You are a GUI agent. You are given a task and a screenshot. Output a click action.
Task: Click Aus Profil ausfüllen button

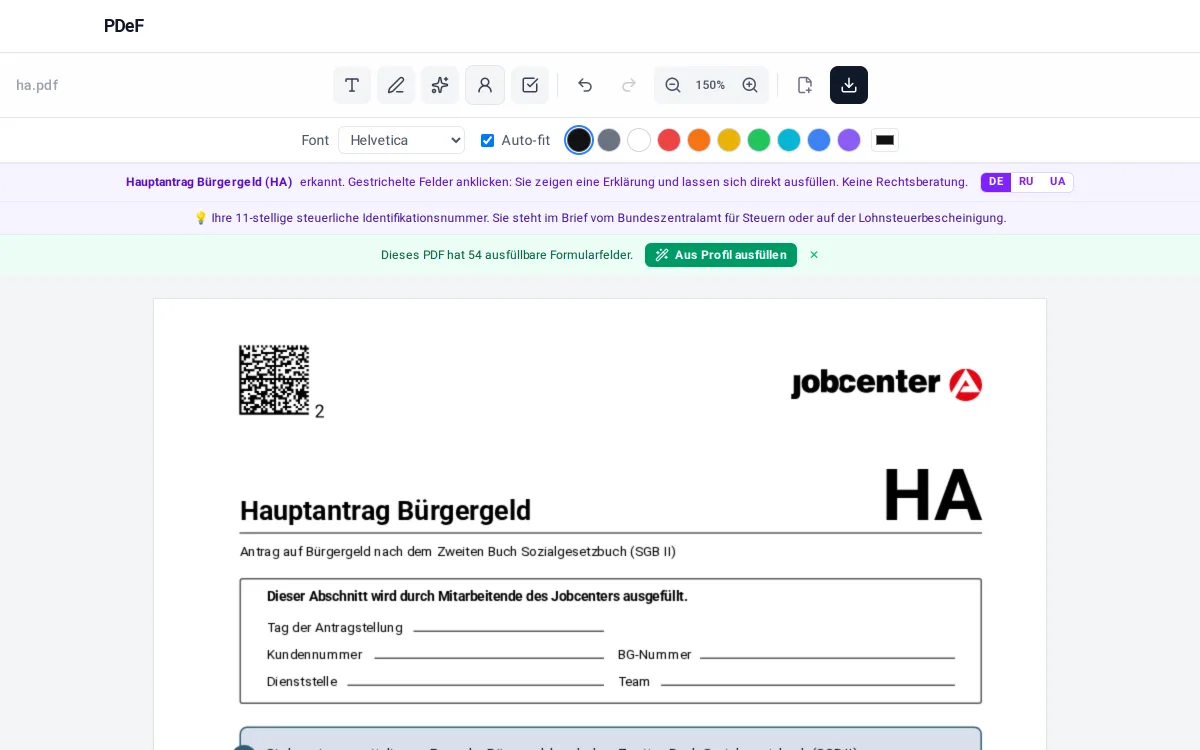tap(721, 255)
